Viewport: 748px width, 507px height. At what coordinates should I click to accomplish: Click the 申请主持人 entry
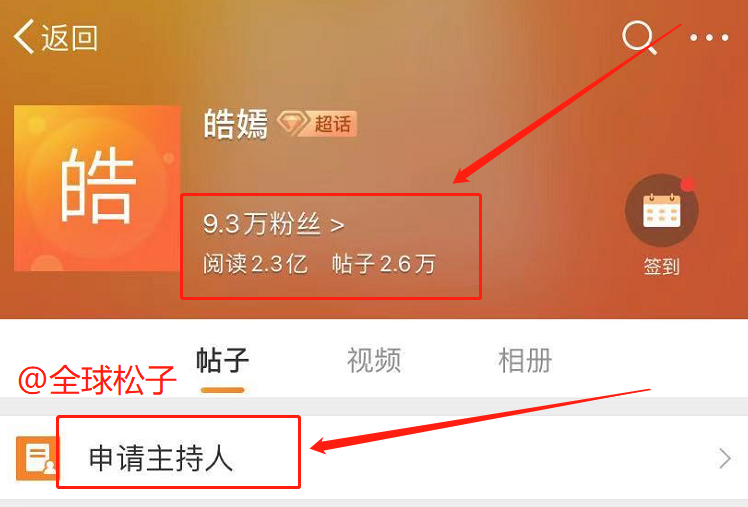click(x=161, y=458)
